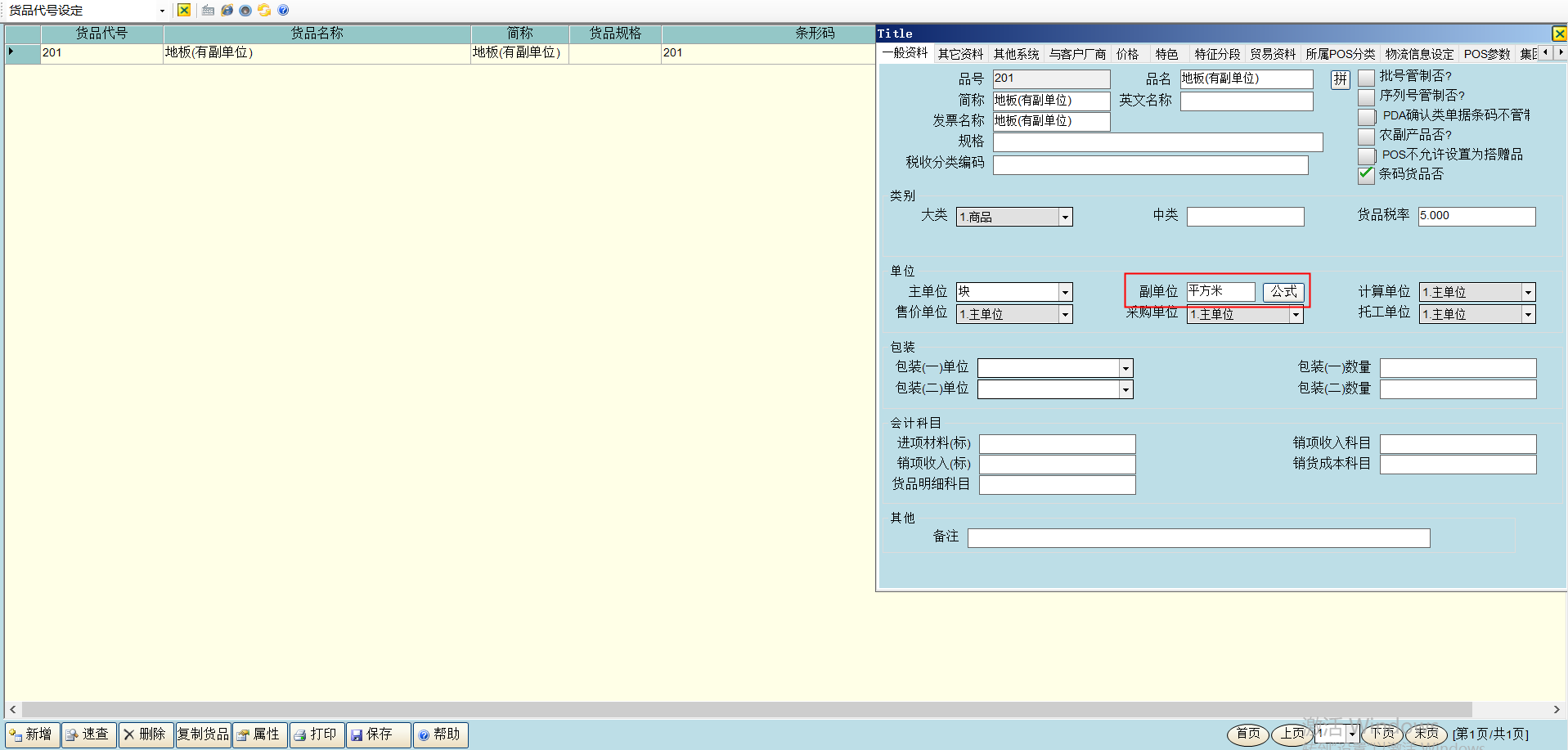
Task: Click the 速查 quick search button
Action: tap(89, 734)
